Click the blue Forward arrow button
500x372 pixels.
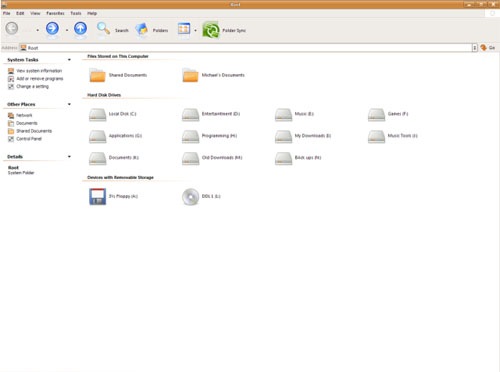coord(52,29)
